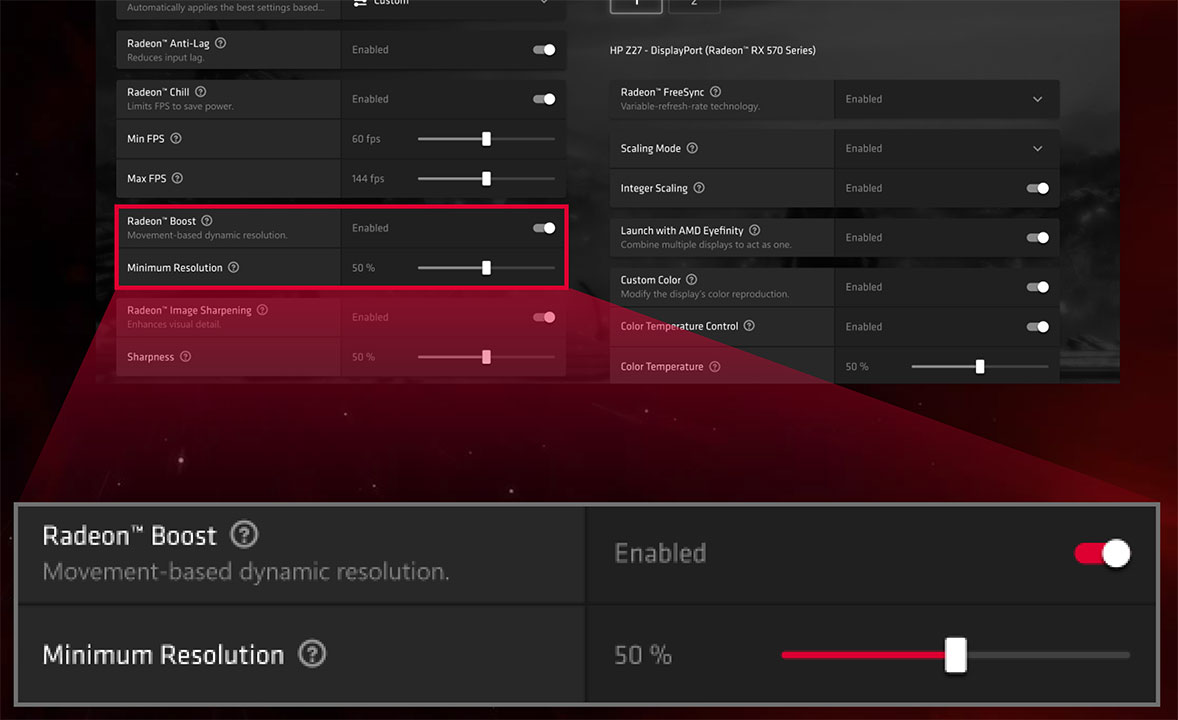Click "Limits FPS to save power." description
This screenshot has width=1178, height=720.
(x=180, y=107)
